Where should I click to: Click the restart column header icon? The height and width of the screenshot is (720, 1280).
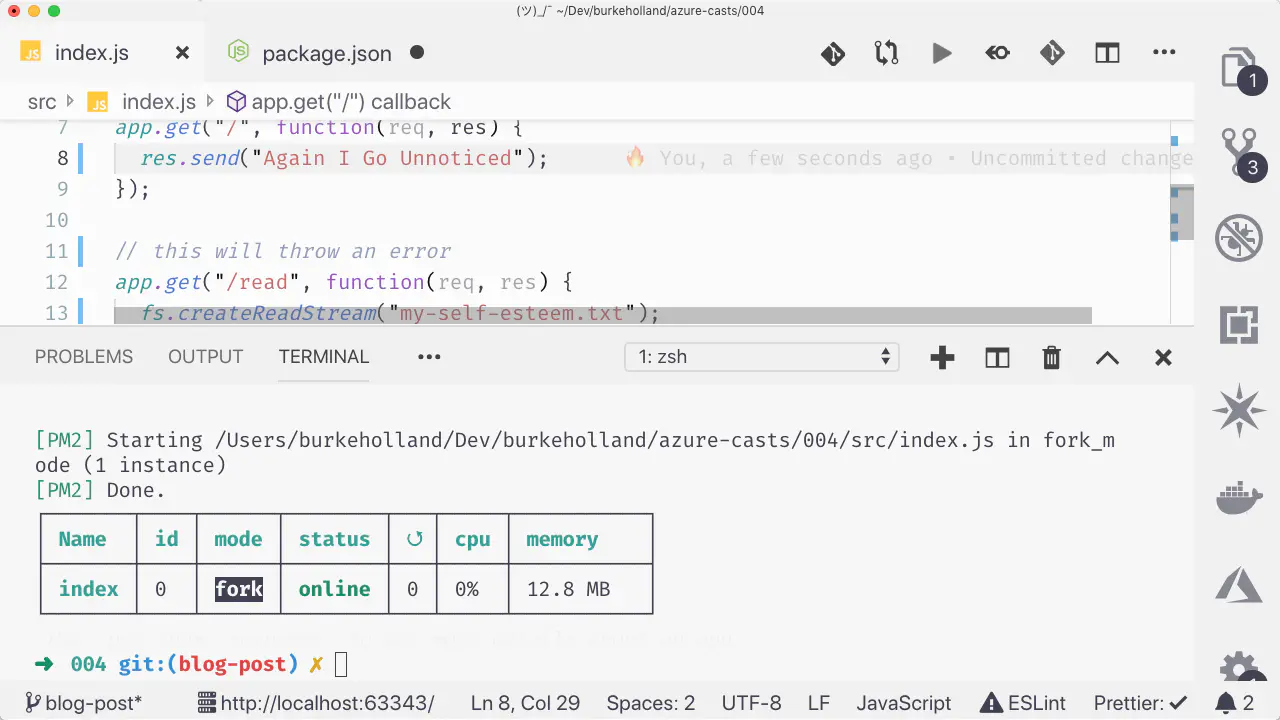tap(414, 539)
